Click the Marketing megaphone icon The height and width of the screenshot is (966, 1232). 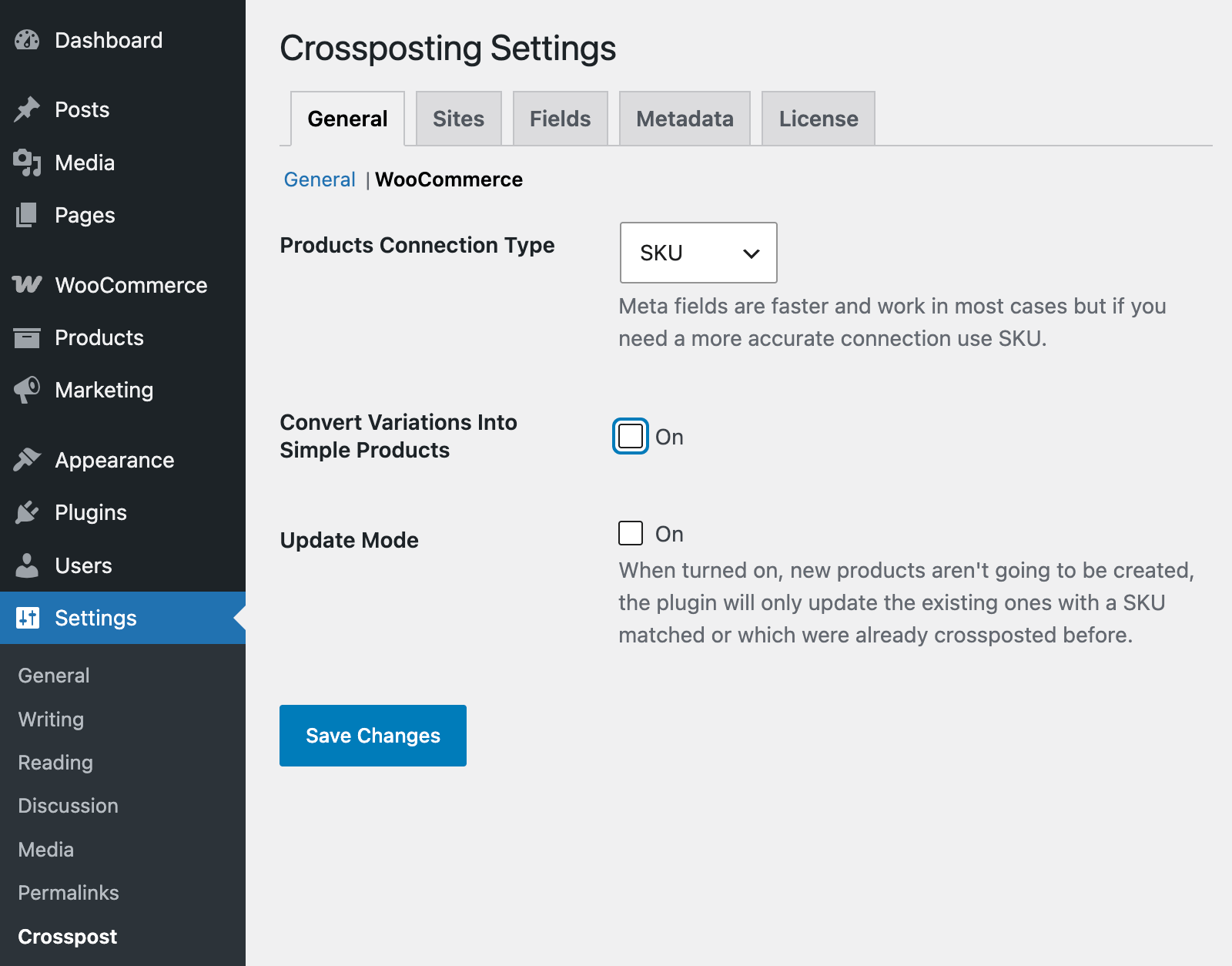(x=27, y=390)
